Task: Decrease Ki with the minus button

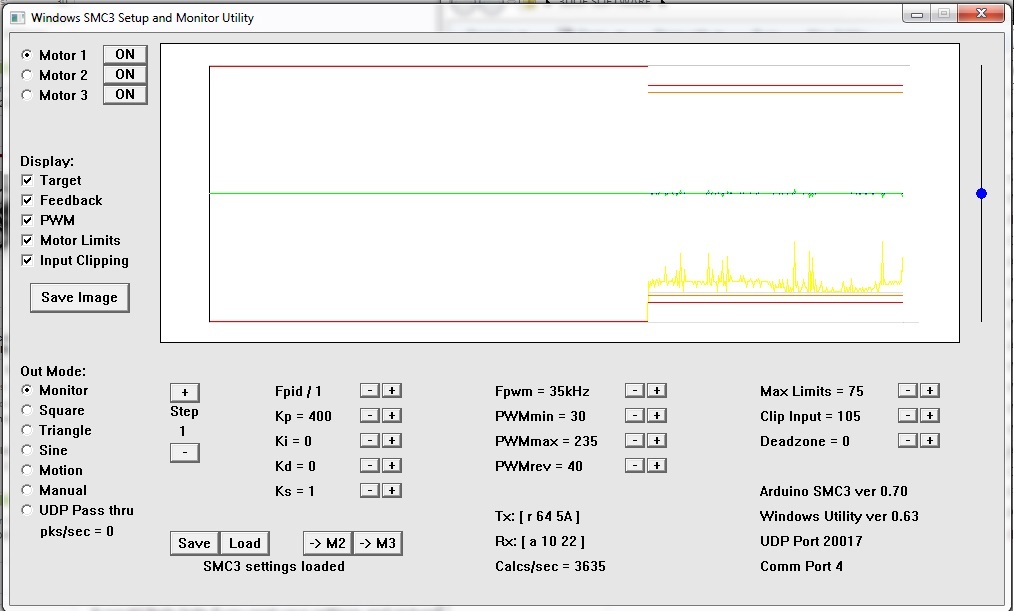Action: click(370, 441)
